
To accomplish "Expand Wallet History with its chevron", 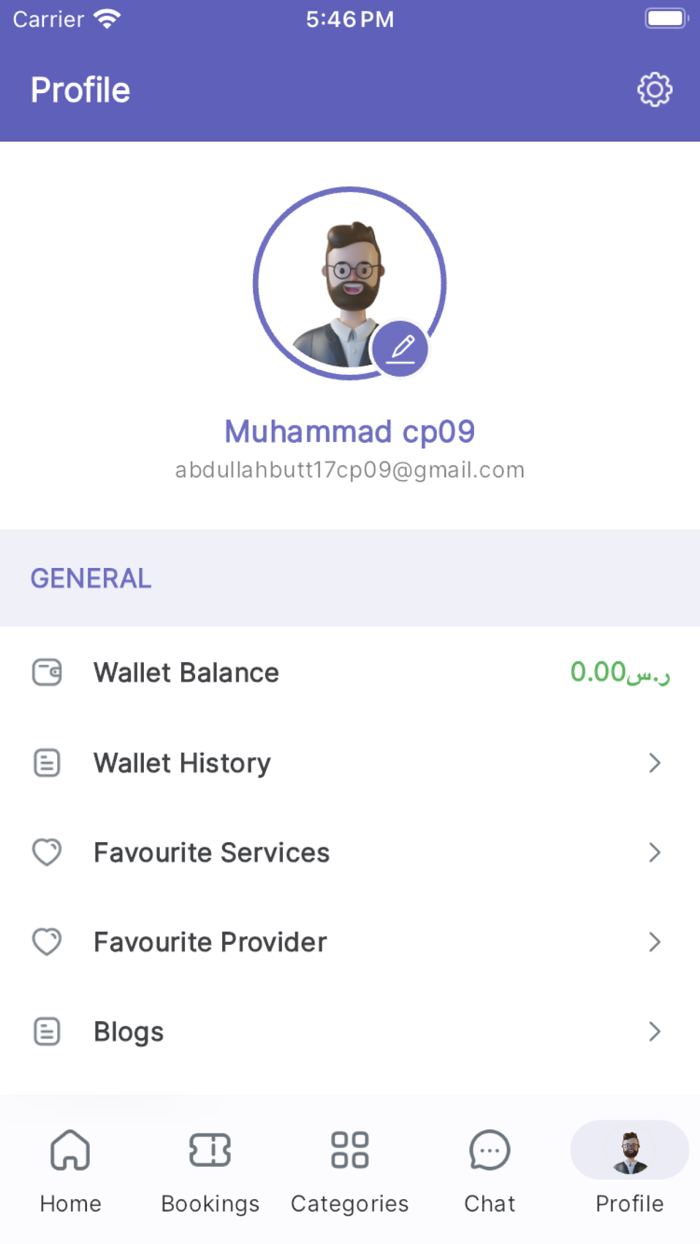I will pyautogui.click(x=655, y=762).
